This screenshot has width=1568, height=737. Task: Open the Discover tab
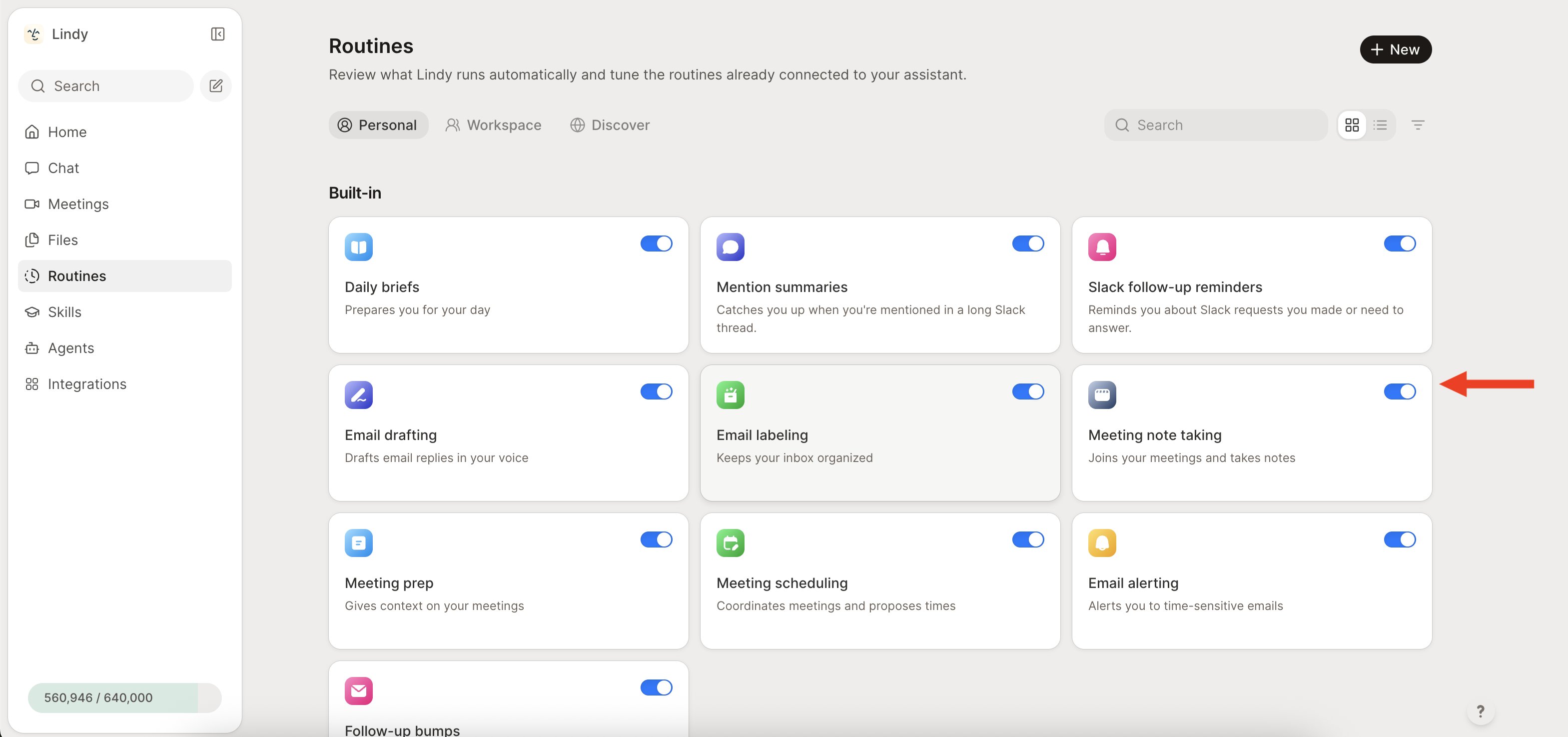610,125
